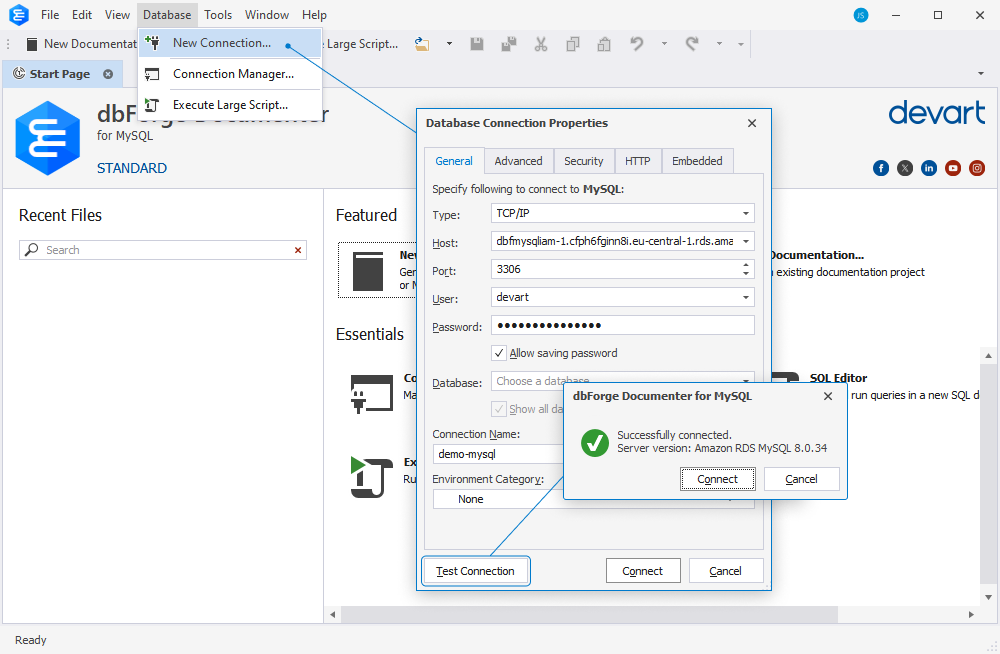Open the Edit menu
This screenshot has width=1000, height=654.
point(82,15)
